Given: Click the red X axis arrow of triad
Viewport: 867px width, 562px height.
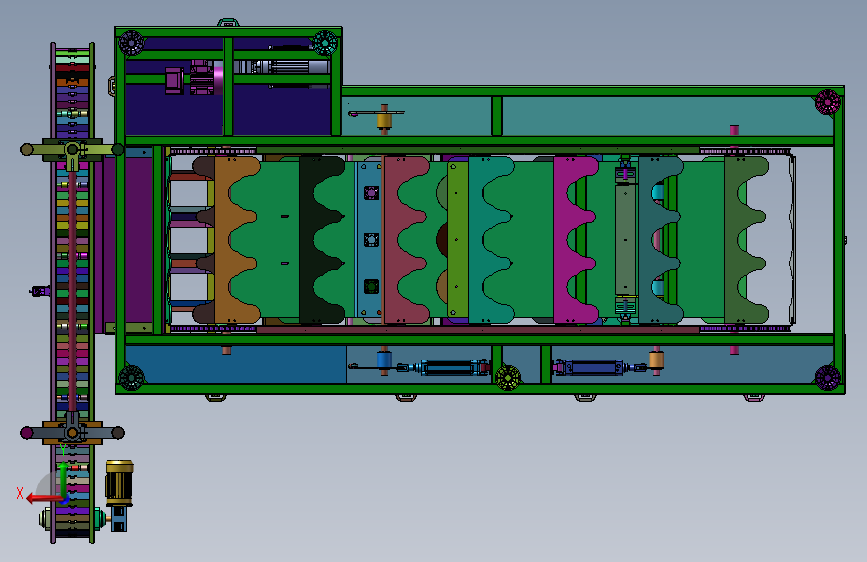Looking at the screenshot, I should pos(44,499).
